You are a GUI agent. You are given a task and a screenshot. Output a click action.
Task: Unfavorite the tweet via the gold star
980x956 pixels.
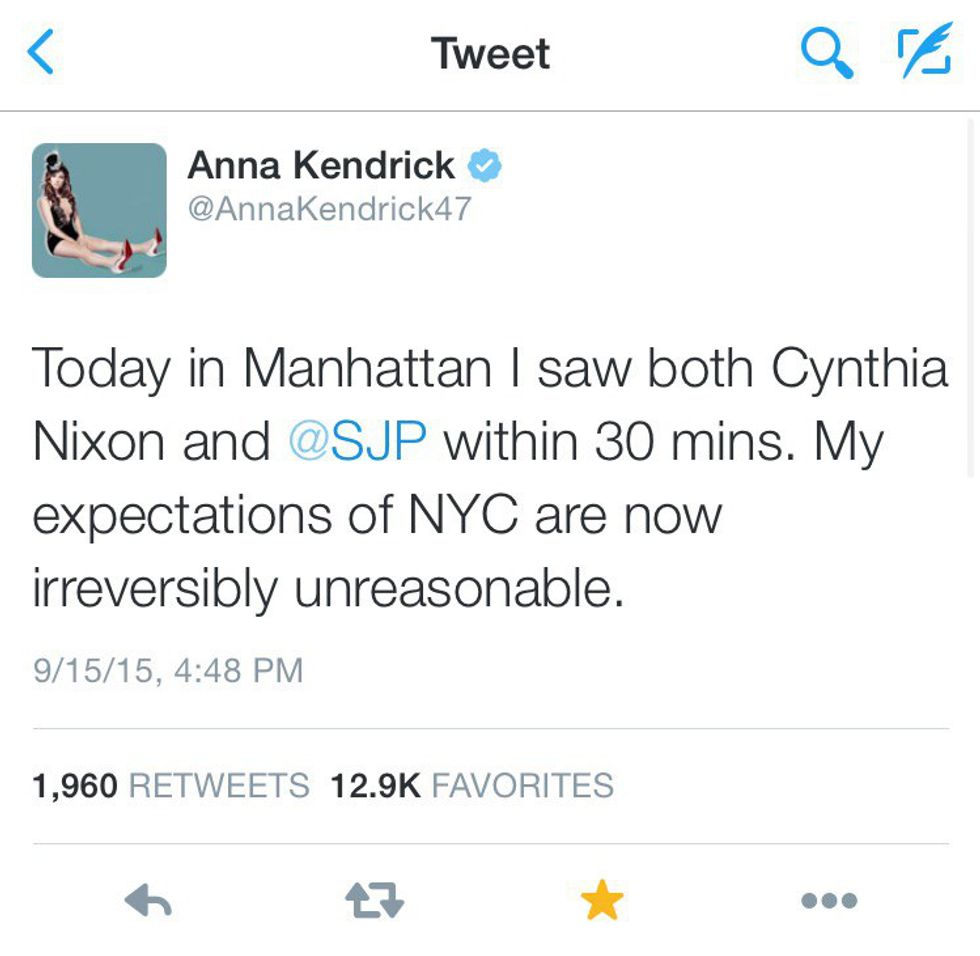coord(602,901)
